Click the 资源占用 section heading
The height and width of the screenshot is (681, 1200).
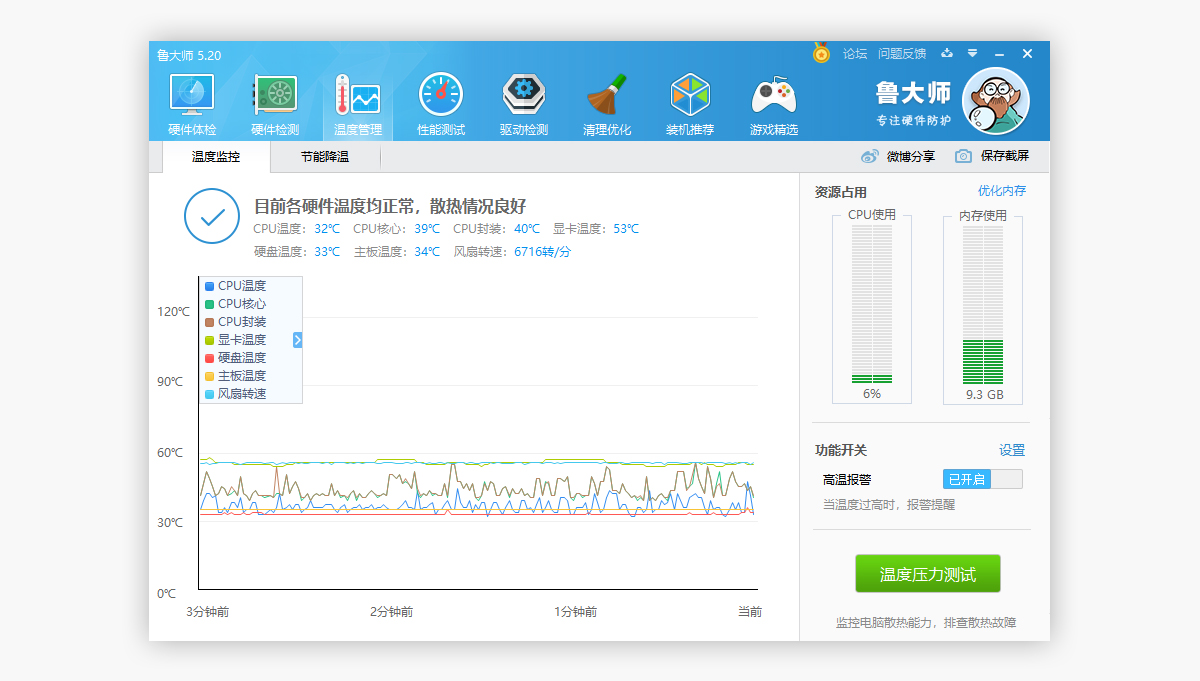coord(841,192)
